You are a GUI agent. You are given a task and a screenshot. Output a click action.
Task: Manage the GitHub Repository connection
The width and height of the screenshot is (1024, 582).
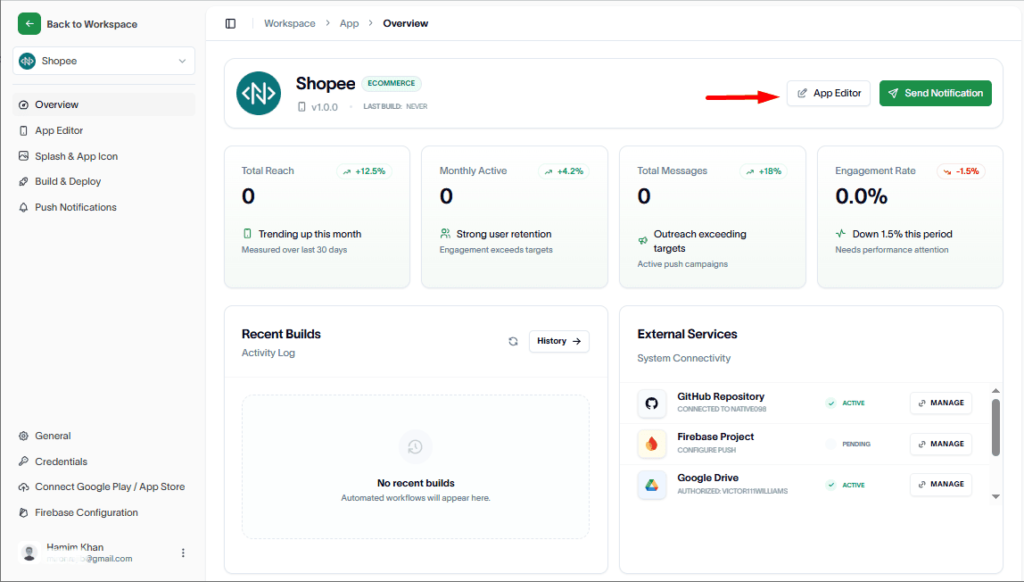point(941,403)
